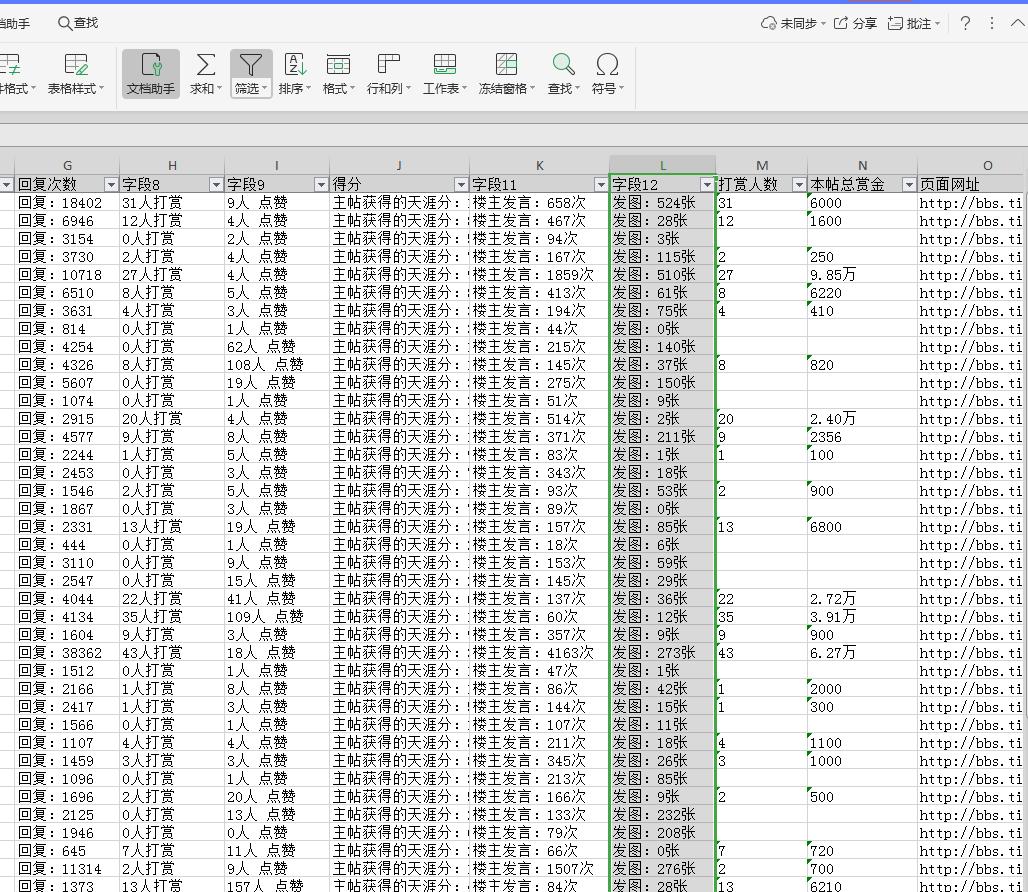Click the 查找 magnifier icon in ribbon
The image size is (1028, 892).
(564, 66)
